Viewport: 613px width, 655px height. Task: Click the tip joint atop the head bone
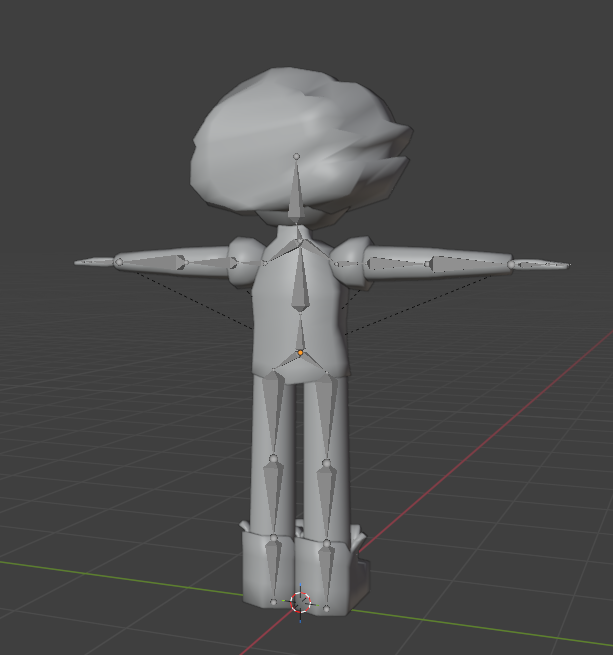[x=297, y=156]
